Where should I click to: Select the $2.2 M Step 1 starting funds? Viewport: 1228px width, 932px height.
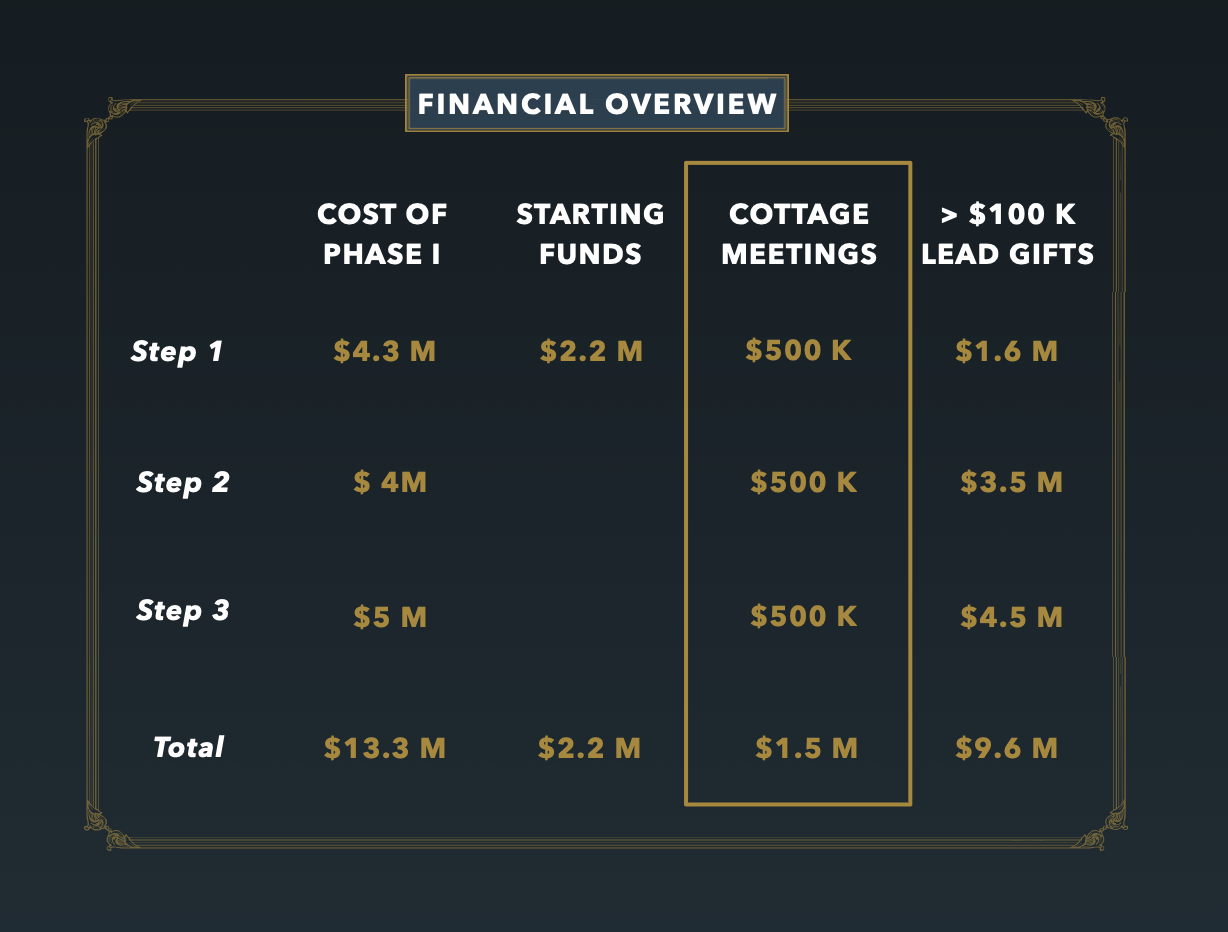[x=591, y=352]
